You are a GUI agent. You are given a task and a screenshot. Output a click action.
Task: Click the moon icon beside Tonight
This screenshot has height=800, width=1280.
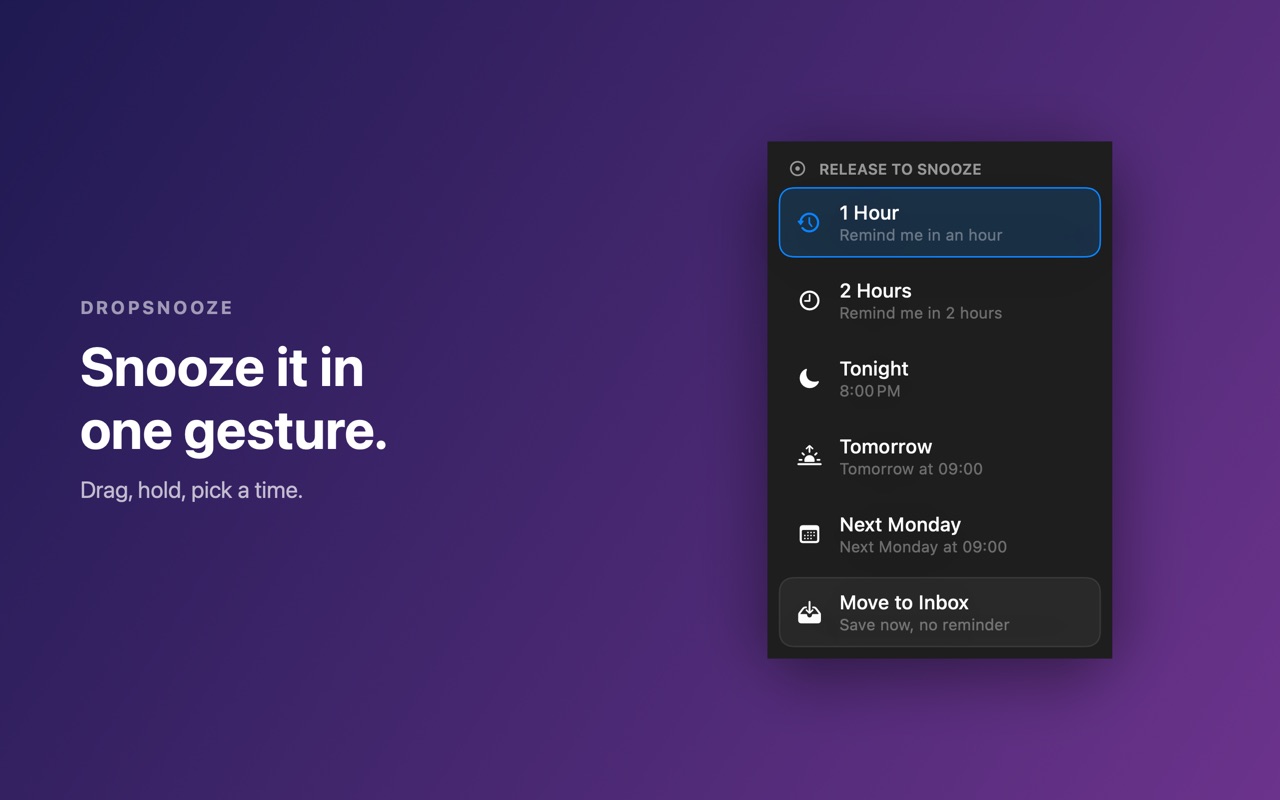pos(809,378)
